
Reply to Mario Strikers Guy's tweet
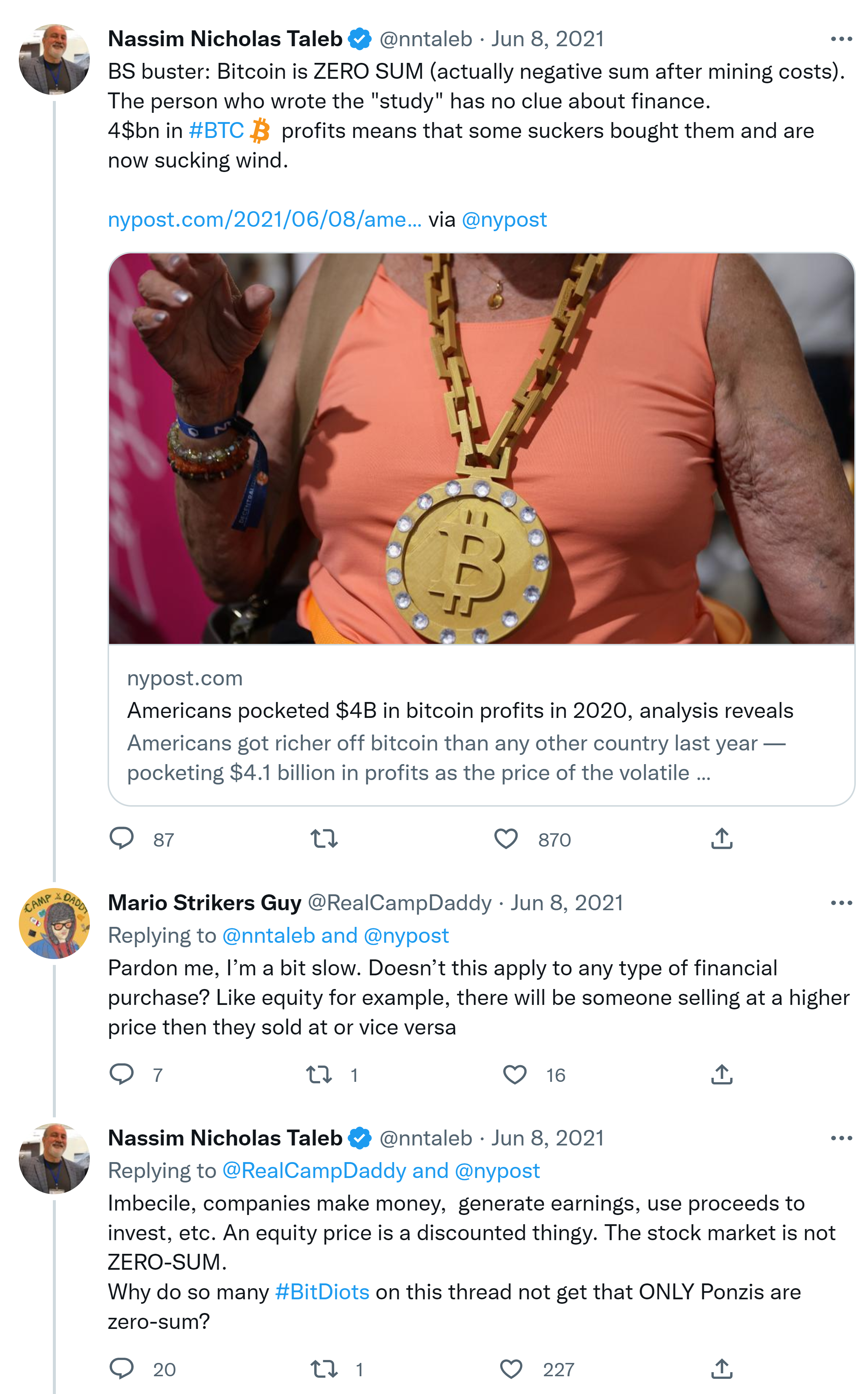click(x=122, y=1074)
